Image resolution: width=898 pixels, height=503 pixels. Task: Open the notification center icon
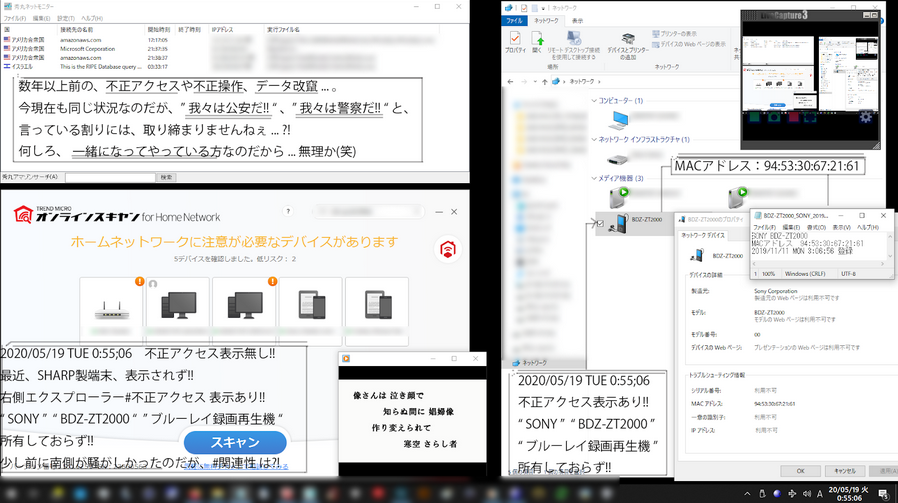tap(884, 494)
